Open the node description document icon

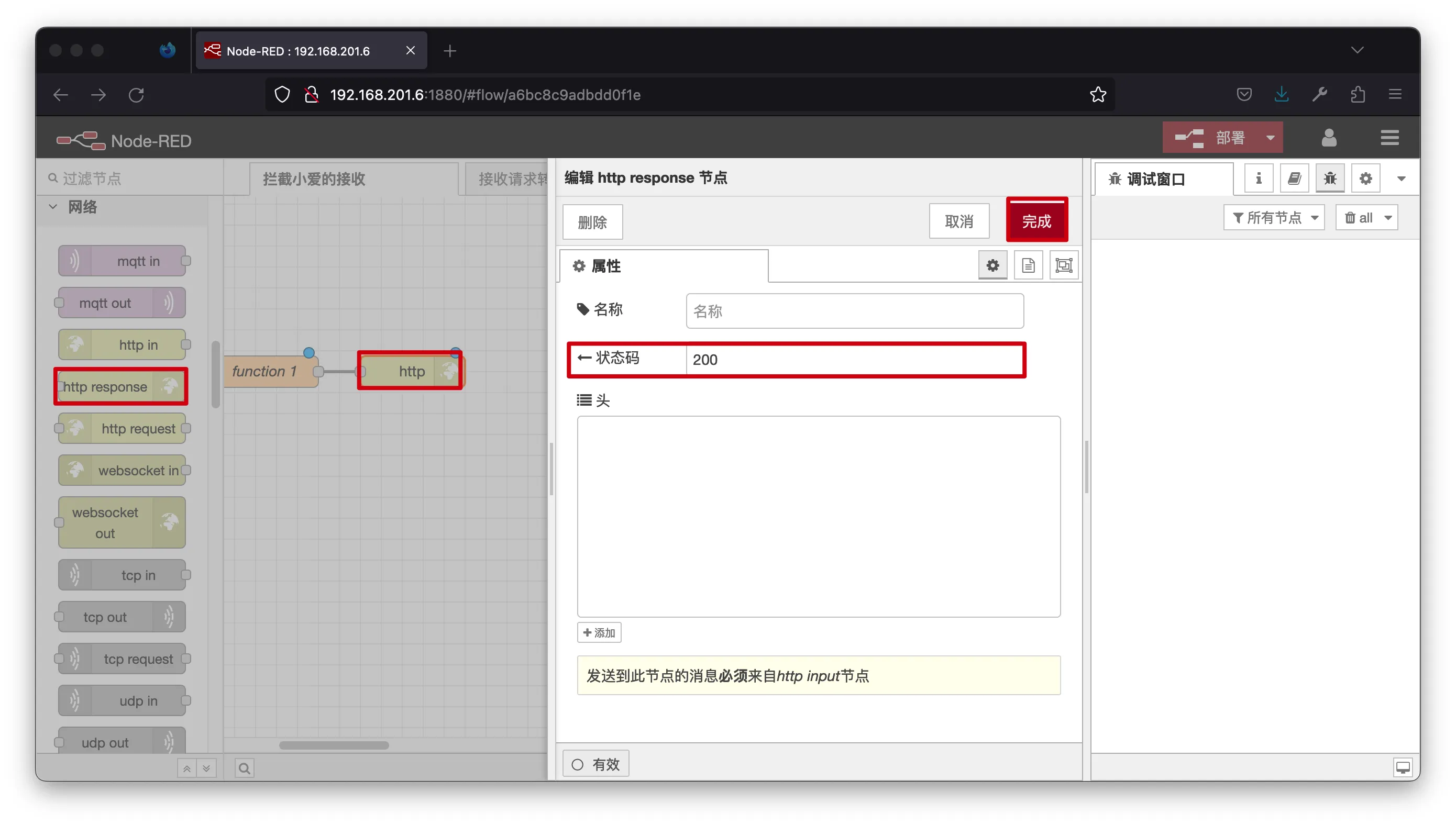coord(1028,265)
